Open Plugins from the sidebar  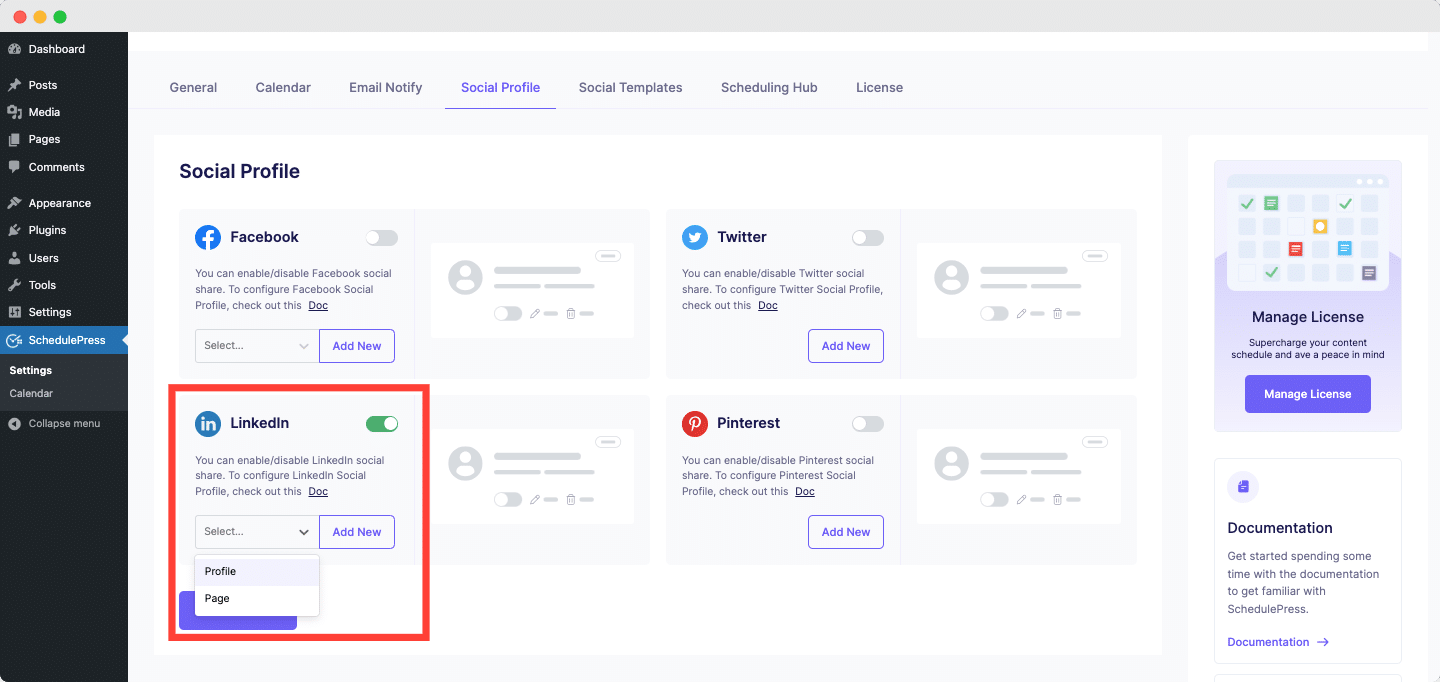pos(47,230)
